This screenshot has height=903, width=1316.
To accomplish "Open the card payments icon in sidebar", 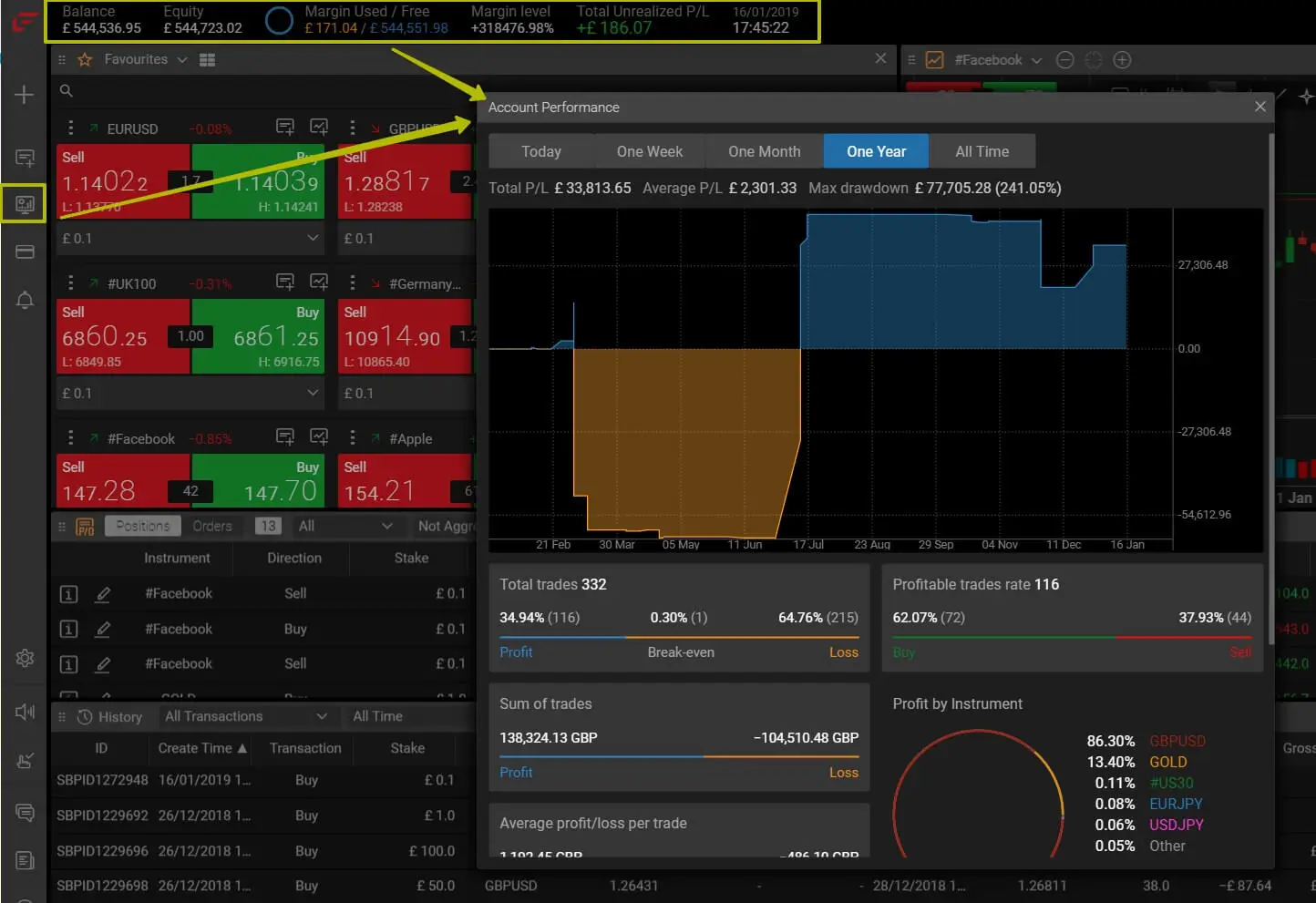I will tap(25, 251).
